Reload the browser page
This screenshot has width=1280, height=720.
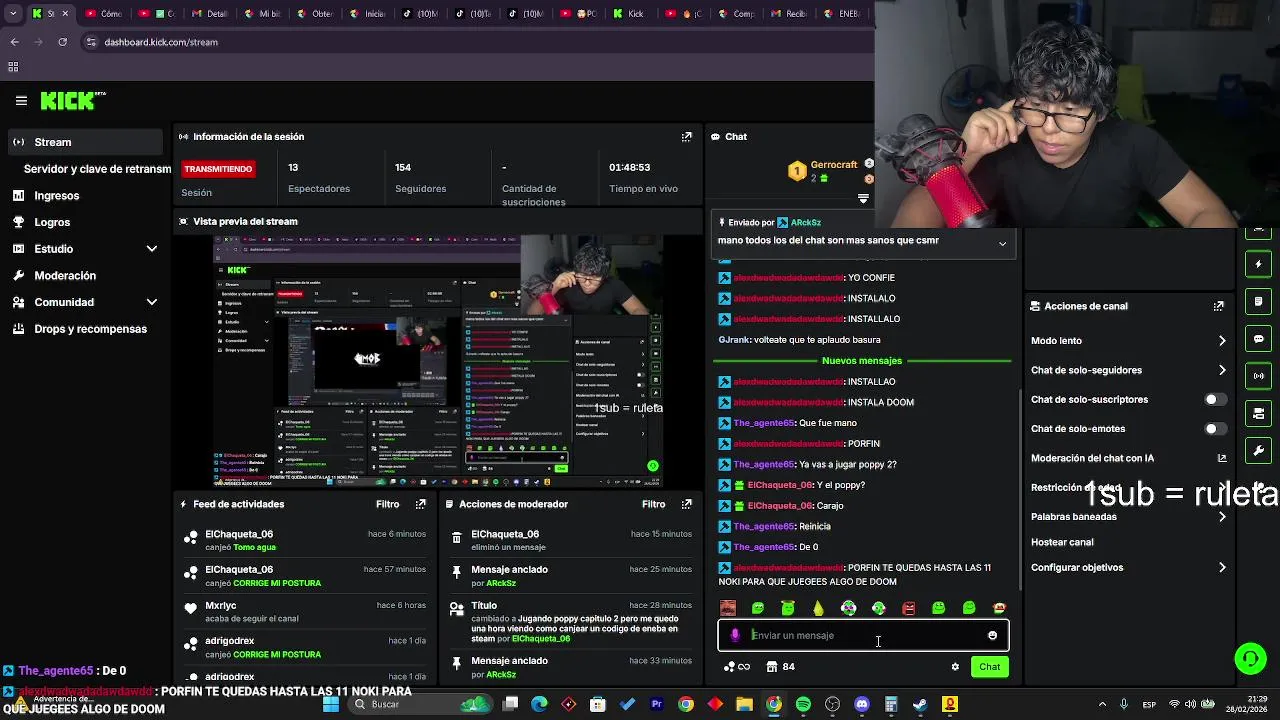tap(62, 42)
